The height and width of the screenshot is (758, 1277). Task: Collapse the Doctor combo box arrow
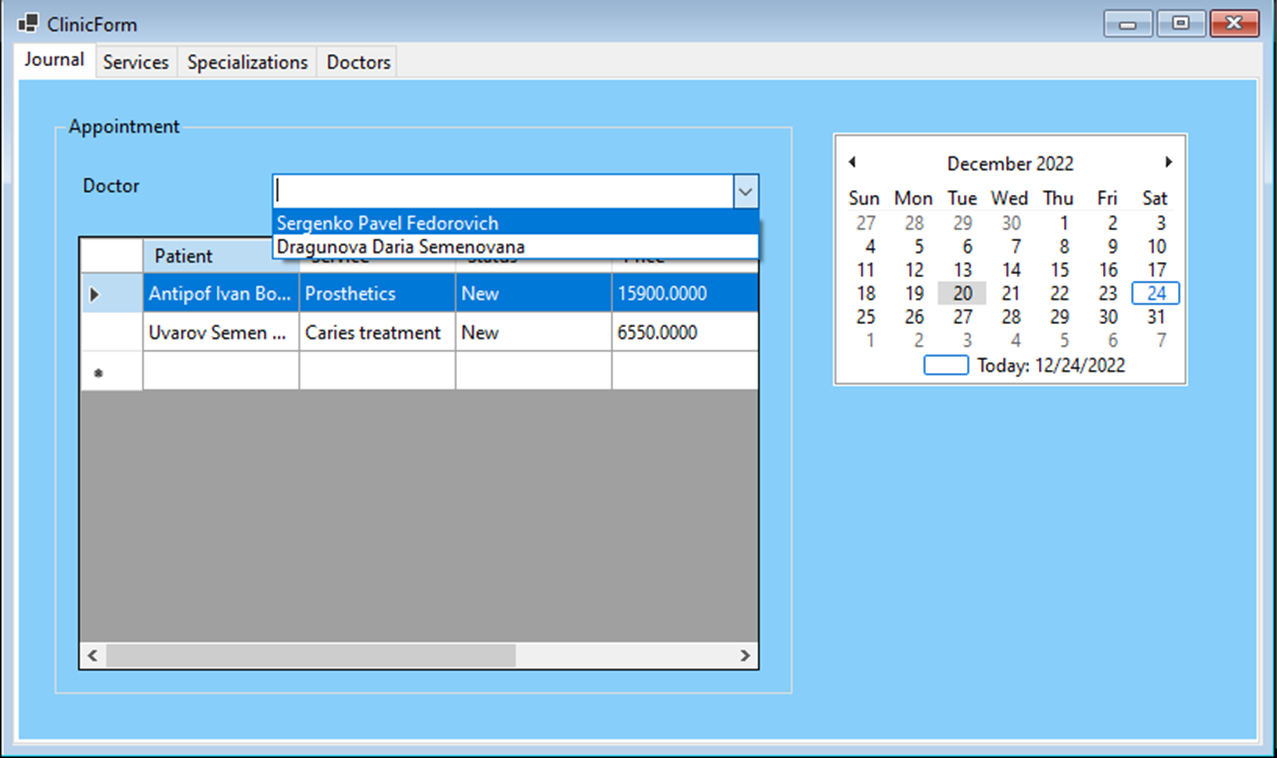(x=746, y=191)
